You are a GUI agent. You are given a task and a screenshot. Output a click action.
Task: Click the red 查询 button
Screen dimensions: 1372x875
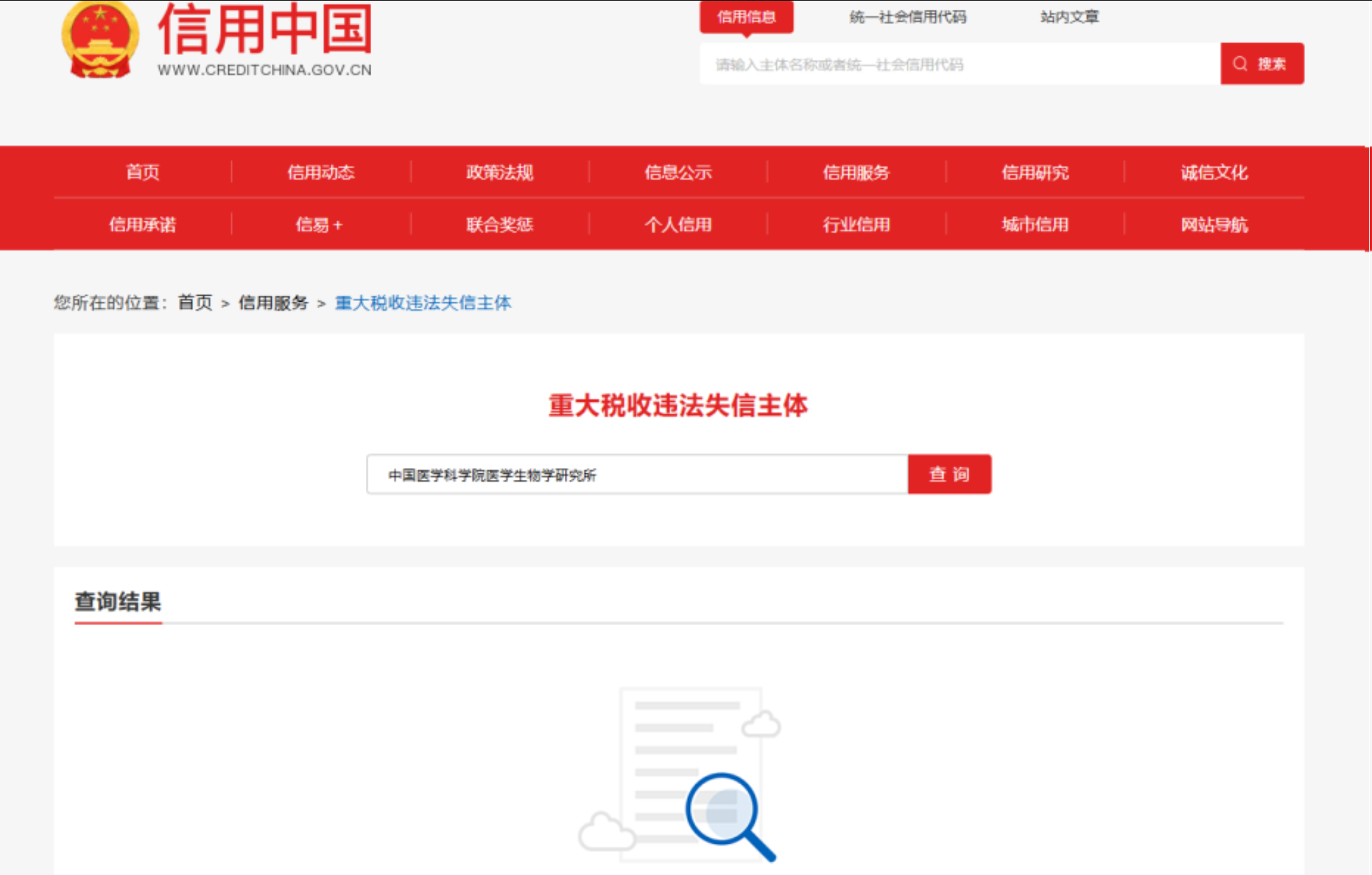(x=950, y=475)
